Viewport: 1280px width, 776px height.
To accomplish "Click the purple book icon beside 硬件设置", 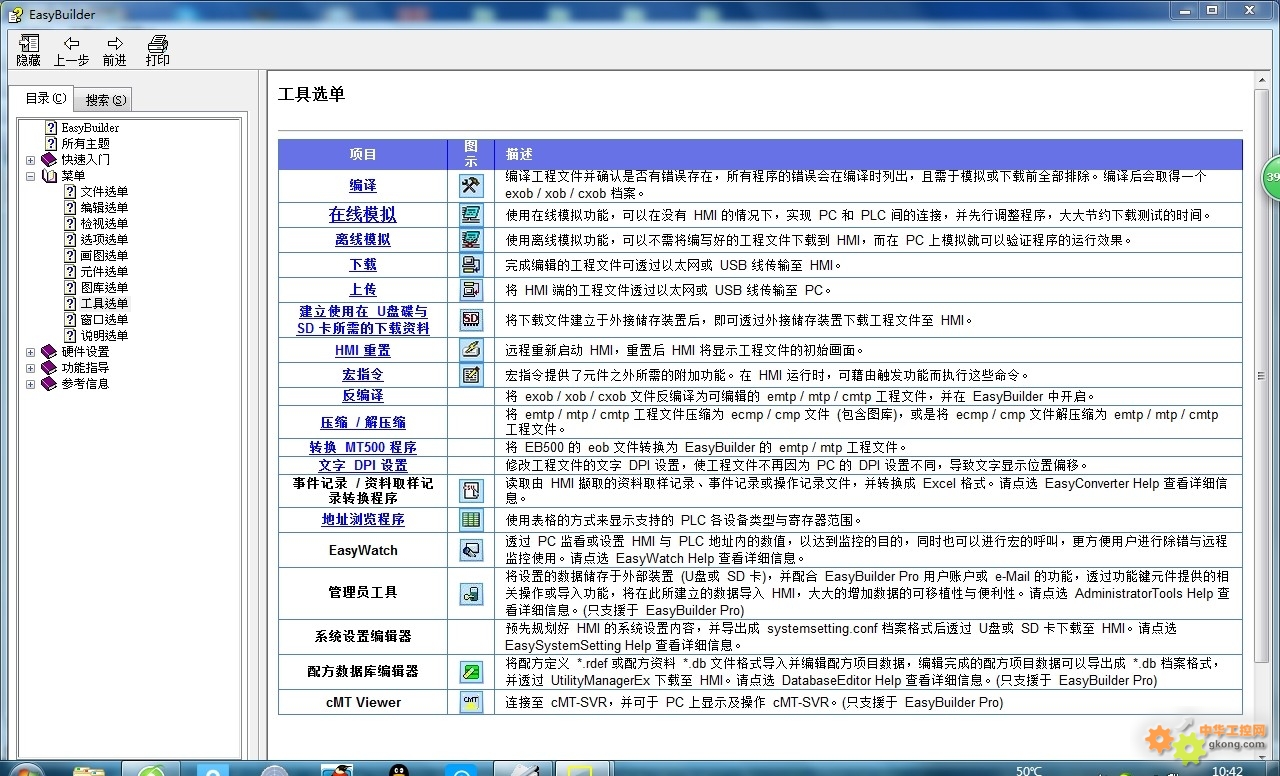I will tap(49, 352).
